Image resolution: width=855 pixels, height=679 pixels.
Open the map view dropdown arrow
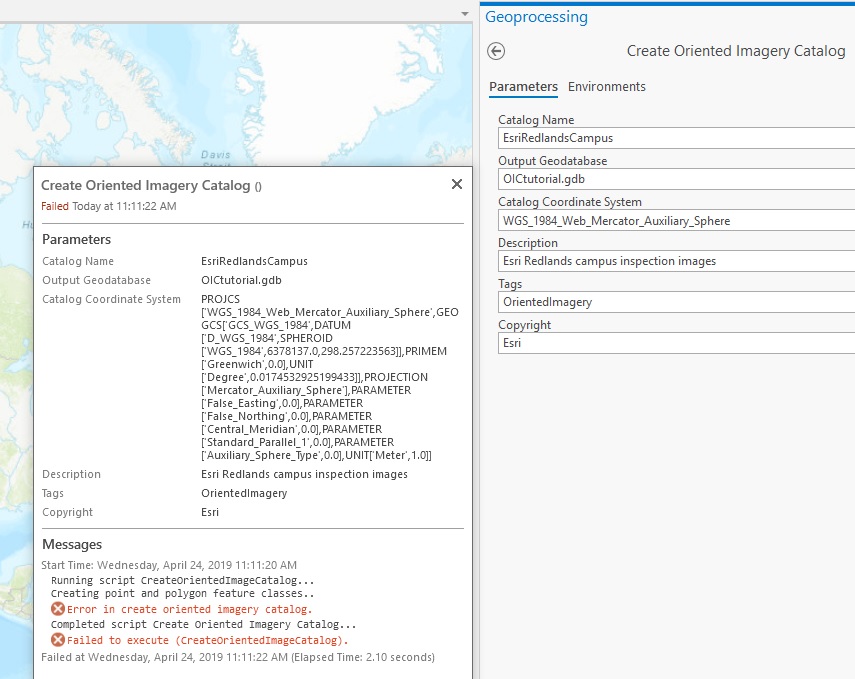pyautogui.click(x=465, y=14)
